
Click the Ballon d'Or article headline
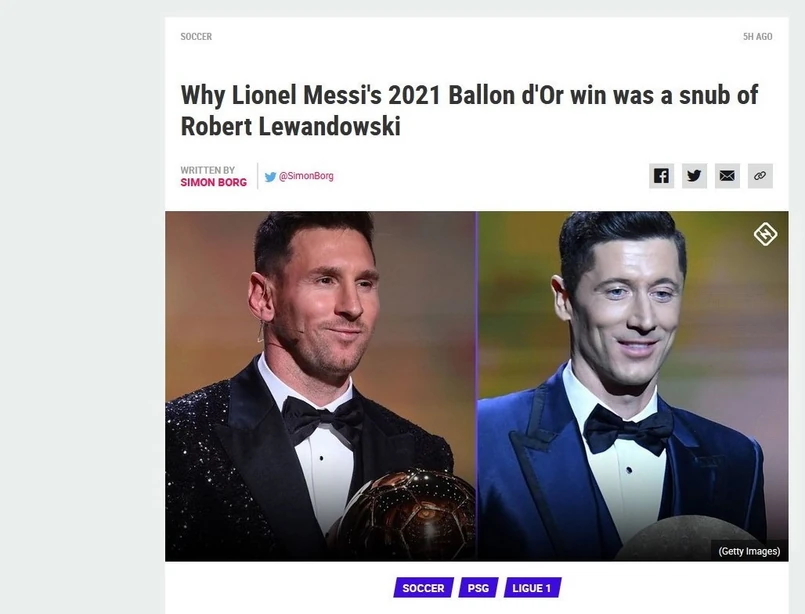click(468, 110)
